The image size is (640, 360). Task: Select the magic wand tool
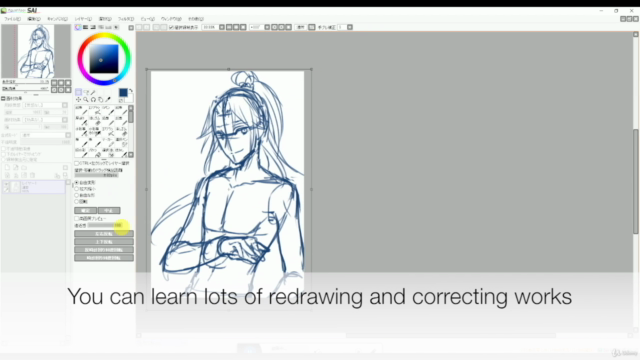pos(93,92)
